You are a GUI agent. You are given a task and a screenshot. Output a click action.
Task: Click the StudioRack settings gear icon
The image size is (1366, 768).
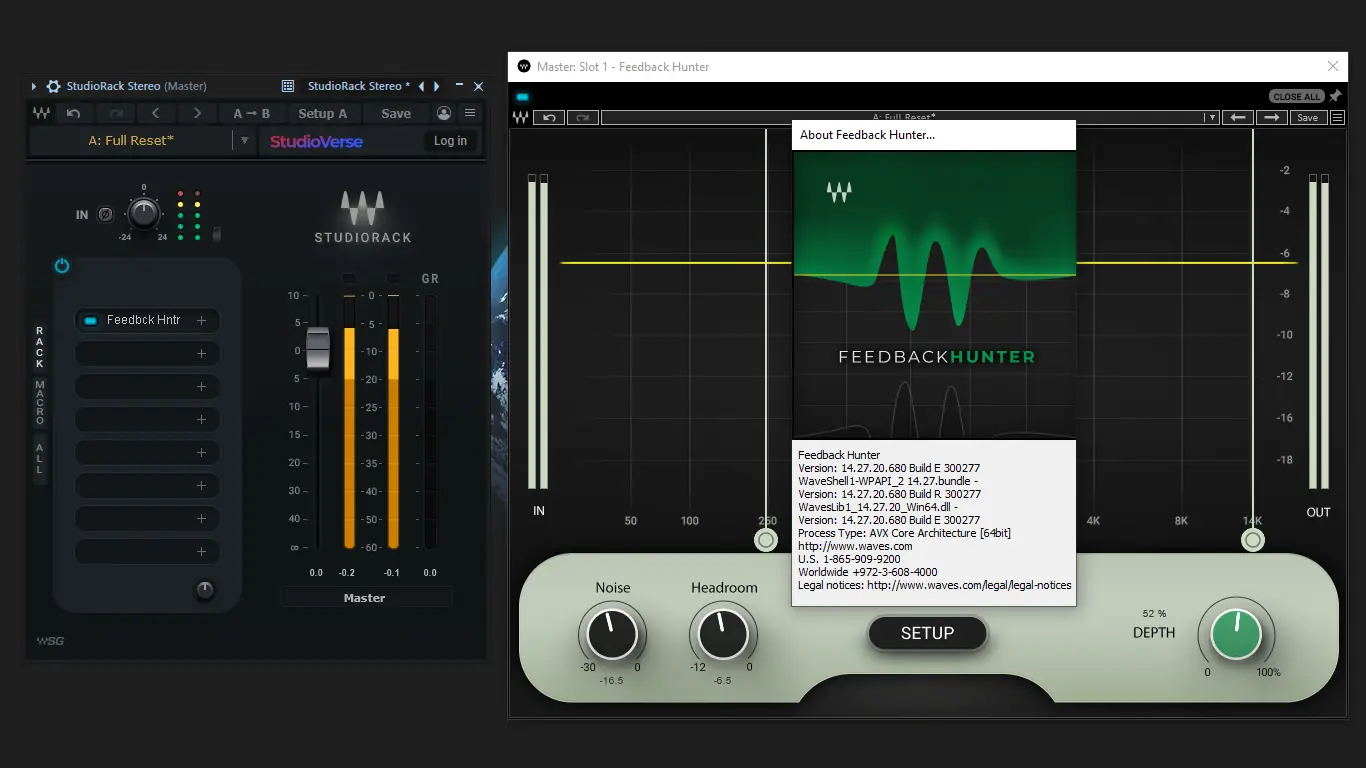click(x=54, y=87)
